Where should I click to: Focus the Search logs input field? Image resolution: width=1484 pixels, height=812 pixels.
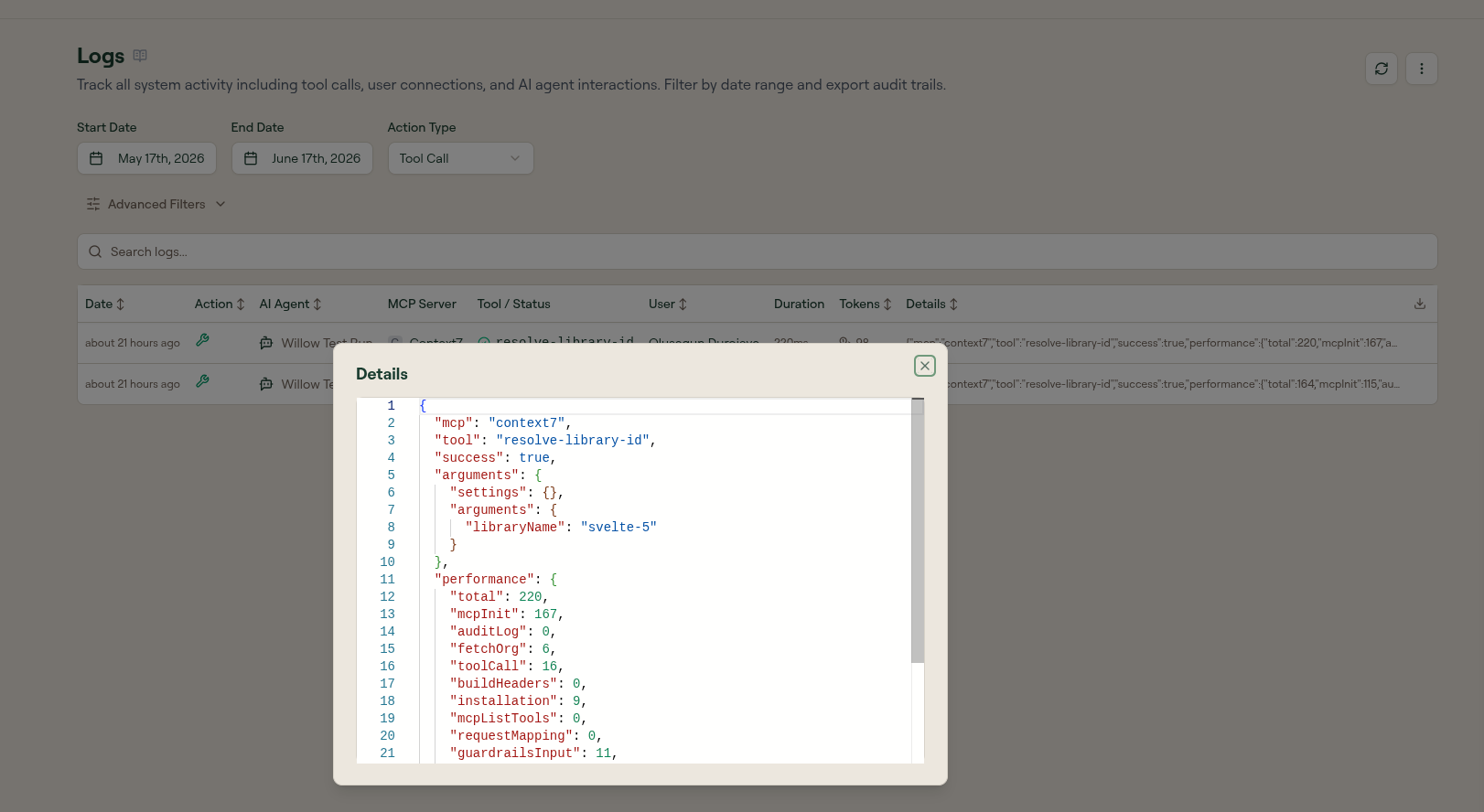click(x=757, y=251)
